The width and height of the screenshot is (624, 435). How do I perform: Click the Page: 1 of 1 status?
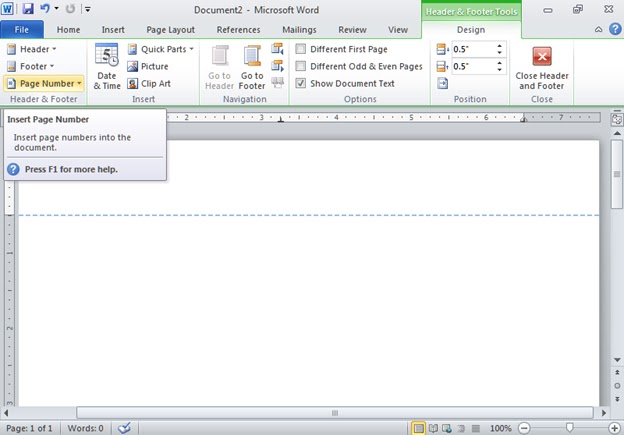point(29,428)
